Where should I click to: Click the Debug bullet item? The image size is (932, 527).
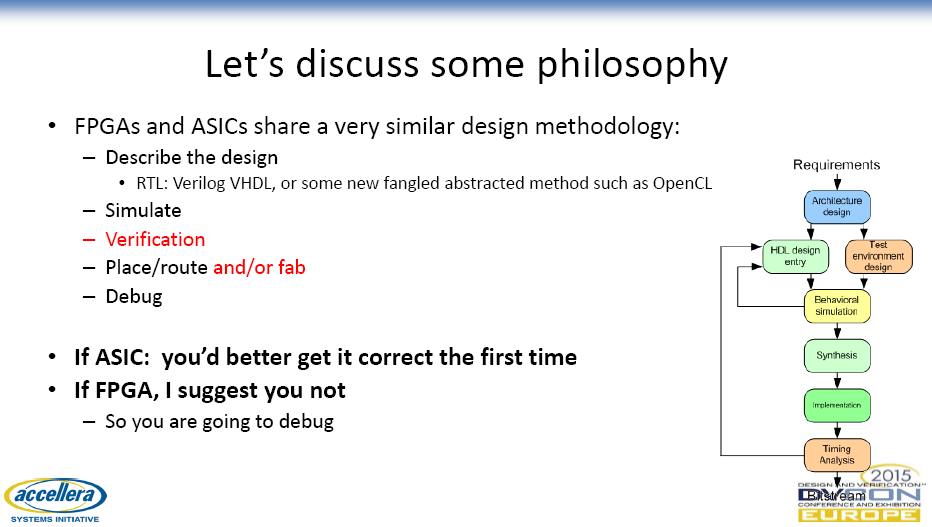point(134,296)
